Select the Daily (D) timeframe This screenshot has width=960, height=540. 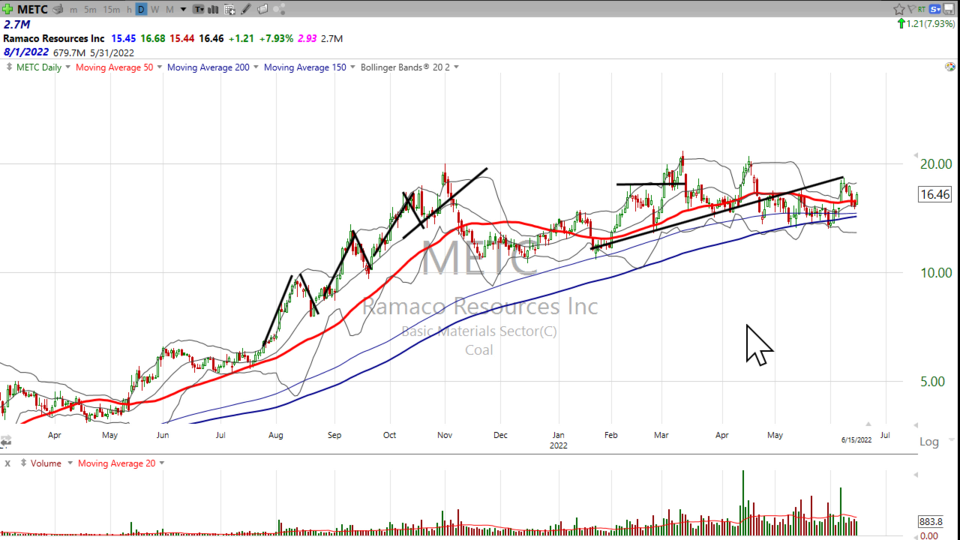pyautogui.click(x=141, y=9)
